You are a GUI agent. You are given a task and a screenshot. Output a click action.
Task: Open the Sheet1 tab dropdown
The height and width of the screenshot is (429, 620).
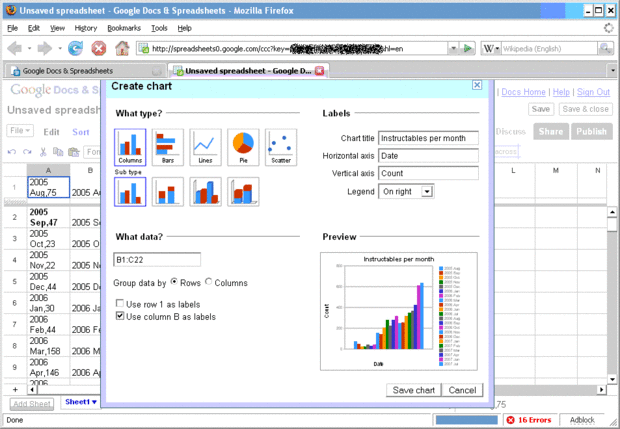95,402
